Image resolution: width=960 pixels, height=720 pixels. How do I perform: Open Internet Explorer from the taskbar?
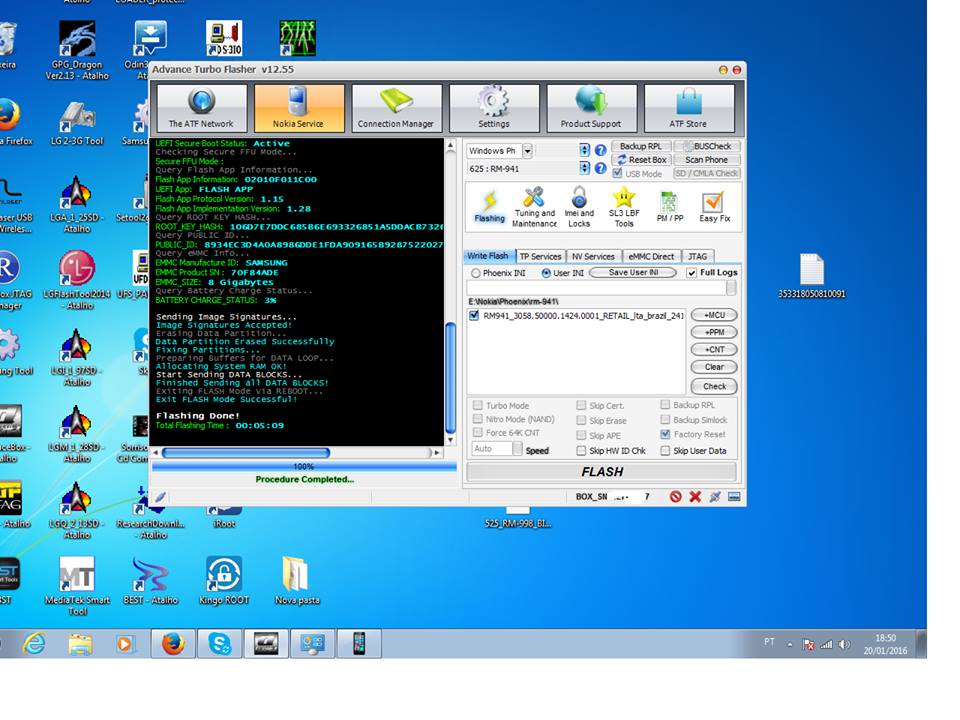(x=34, y=643)
